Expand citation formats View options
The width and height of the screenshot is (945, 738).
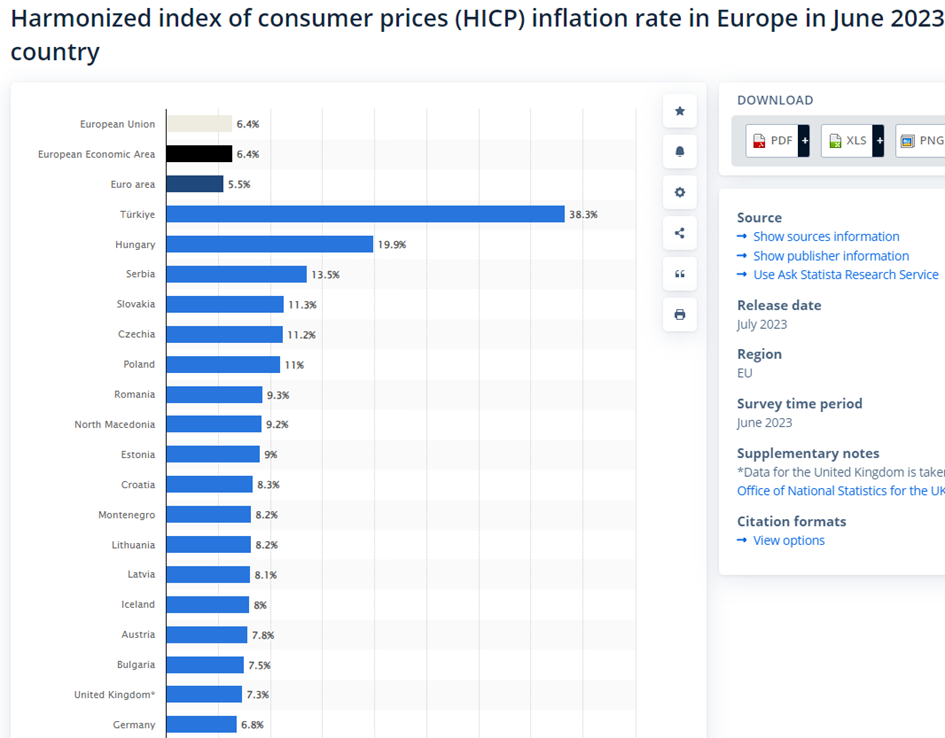coord(789,541)
